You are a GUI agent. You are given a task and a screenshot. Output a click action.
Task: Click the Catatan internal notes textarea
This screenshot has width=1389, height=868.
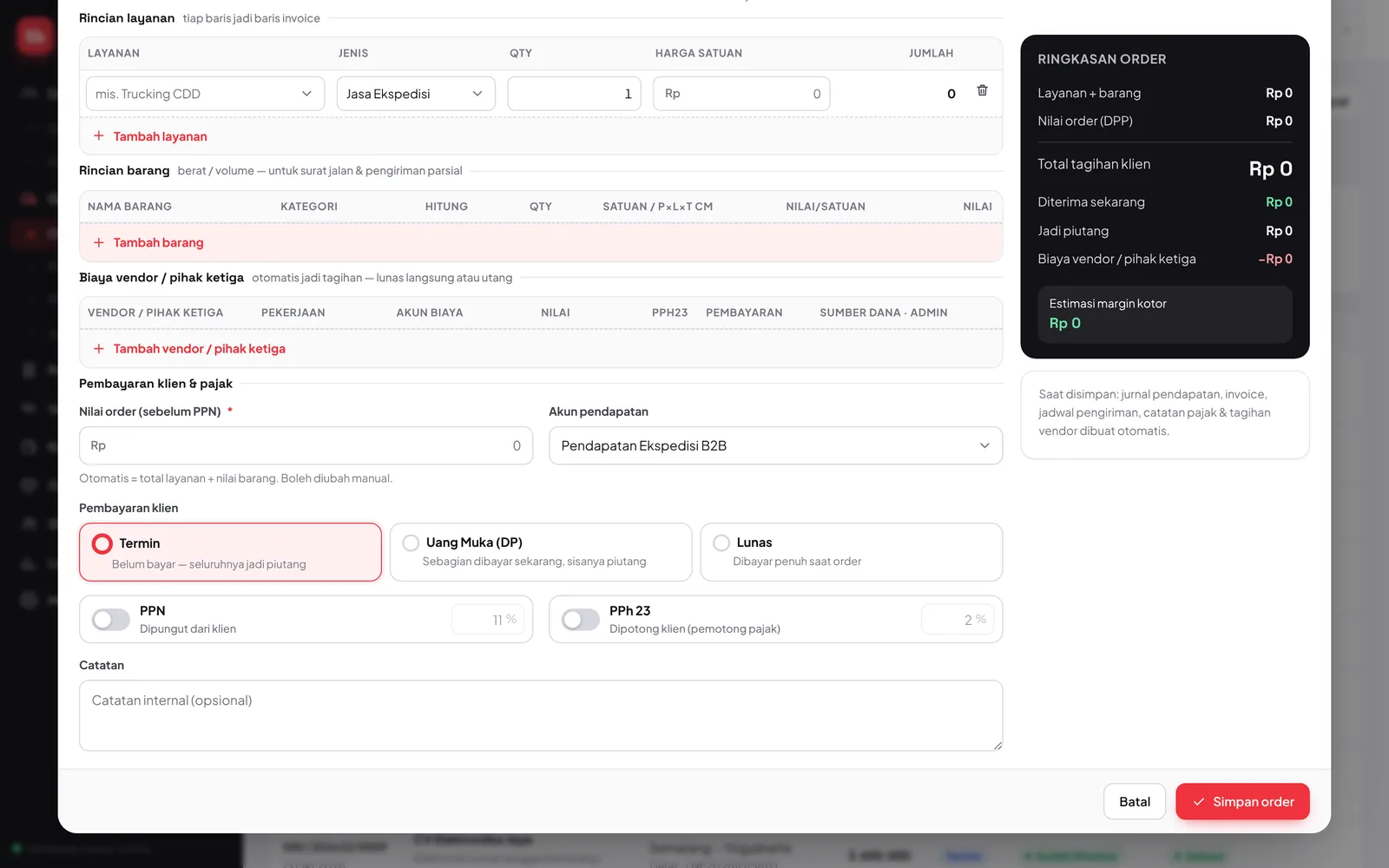click(541, 715)
